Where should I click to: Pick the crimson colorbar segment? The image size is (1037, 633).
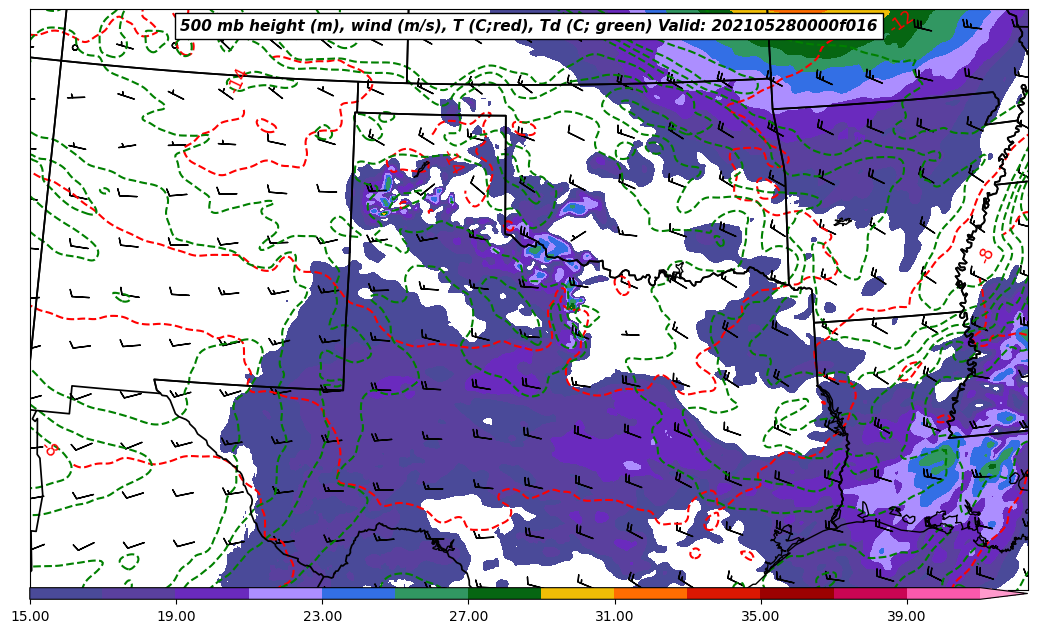tap(870, 593)
